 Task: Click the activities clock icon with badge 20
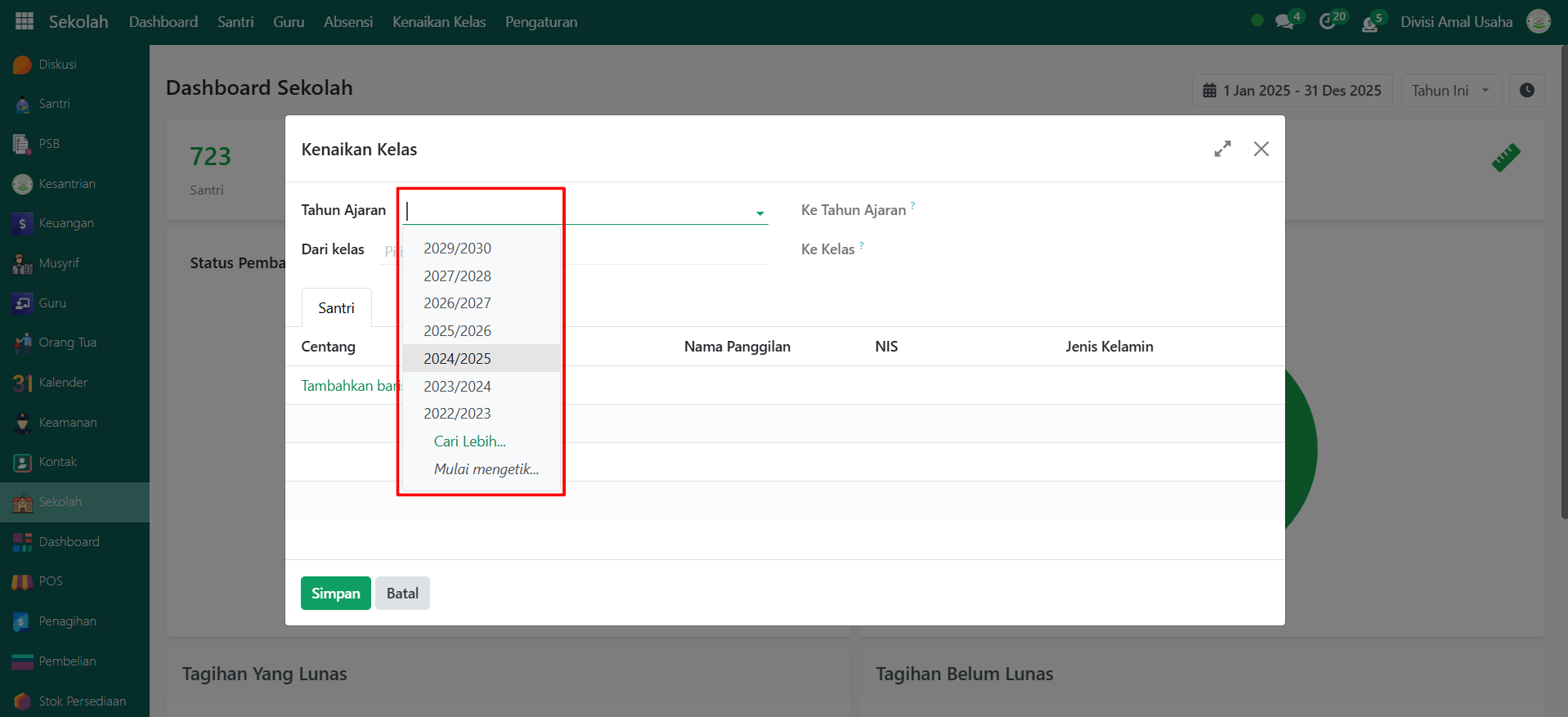pos(1328,22)
